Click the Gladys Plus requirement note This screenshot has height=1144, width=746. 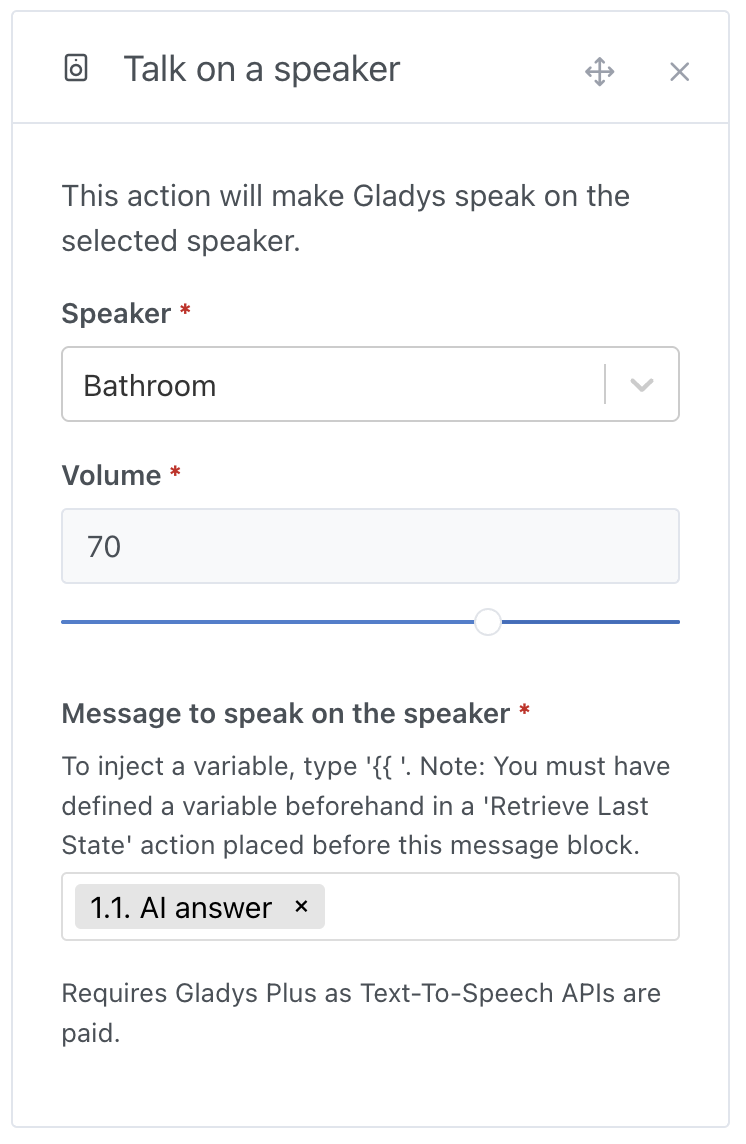pos(360,1012)
